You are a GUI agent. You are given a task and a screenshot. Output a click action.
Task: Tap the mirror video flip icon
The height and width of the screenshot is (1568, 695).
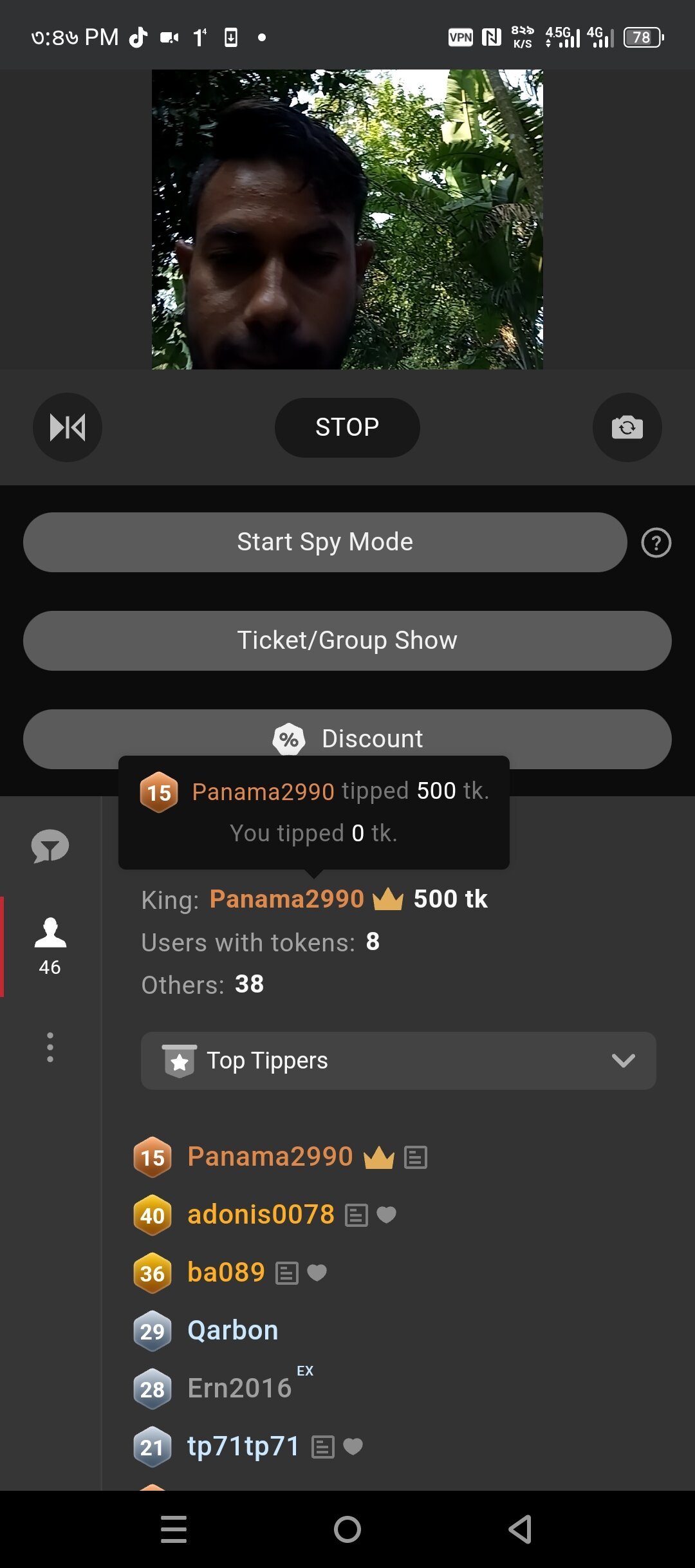[x=68, y=427]
